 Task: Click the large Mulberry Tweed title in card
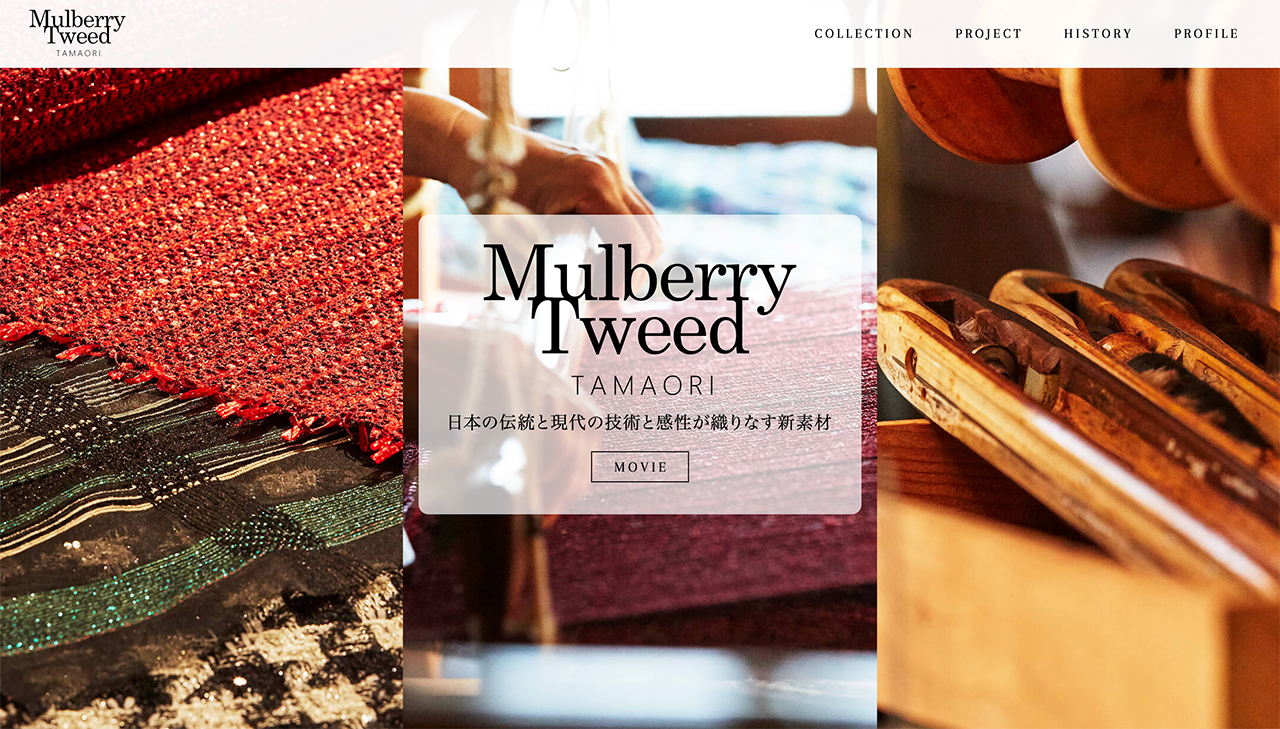[640, 299]
